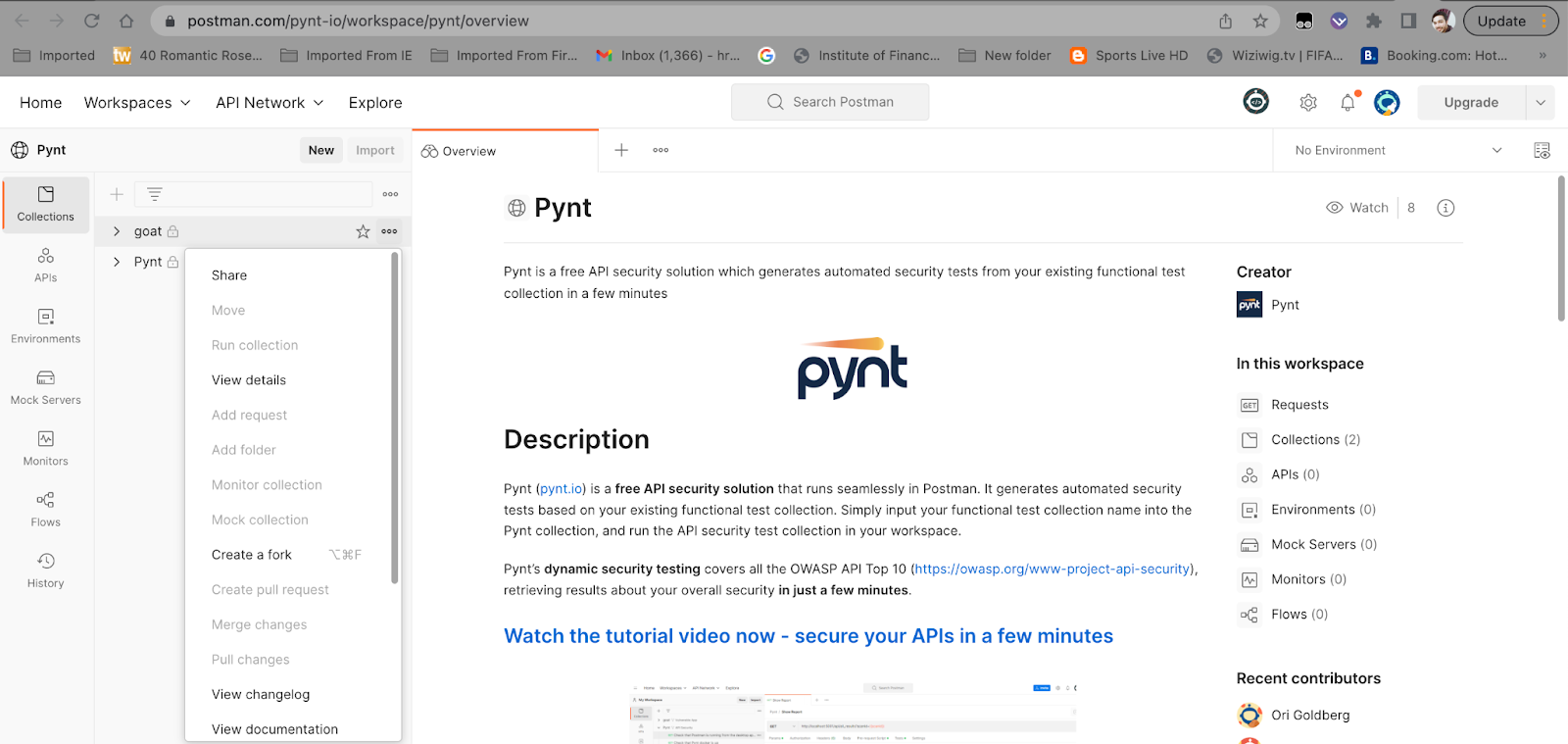
Task: Open the goat collection more-actions menu
Action: point(389,231)
